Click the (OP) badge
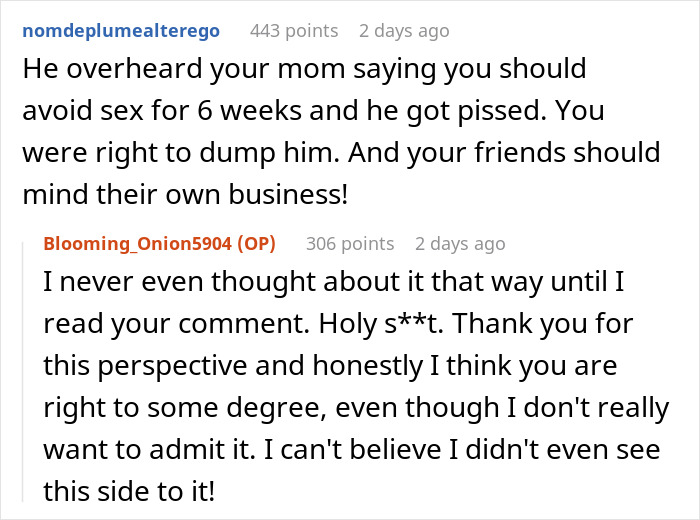The height and width of the screenshot is (520, 700). [x=256, y=243]
